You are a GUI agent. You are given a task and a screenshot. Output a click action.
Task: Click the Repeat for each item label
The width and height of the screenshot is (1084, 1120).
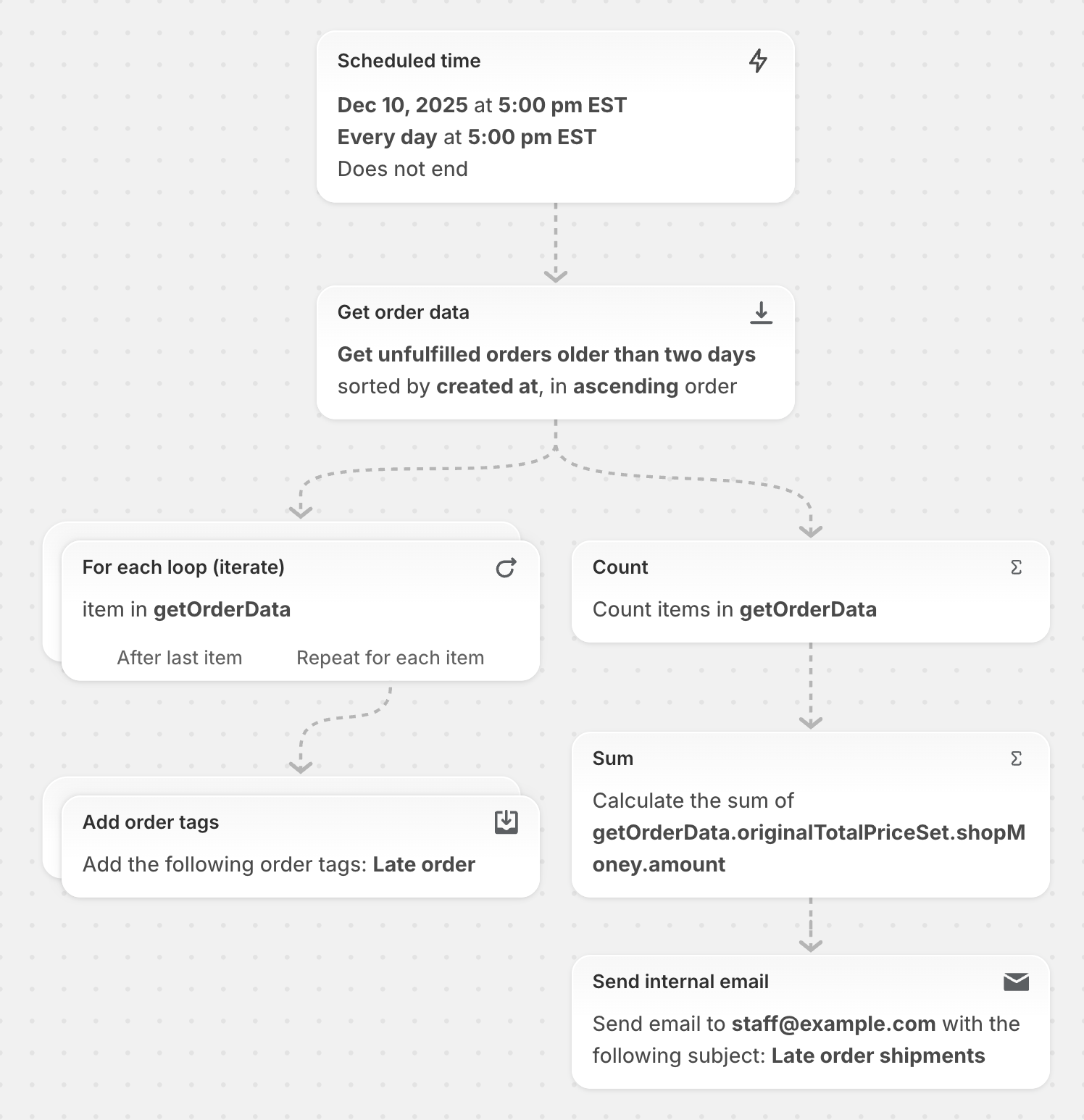tap(390, 658)
